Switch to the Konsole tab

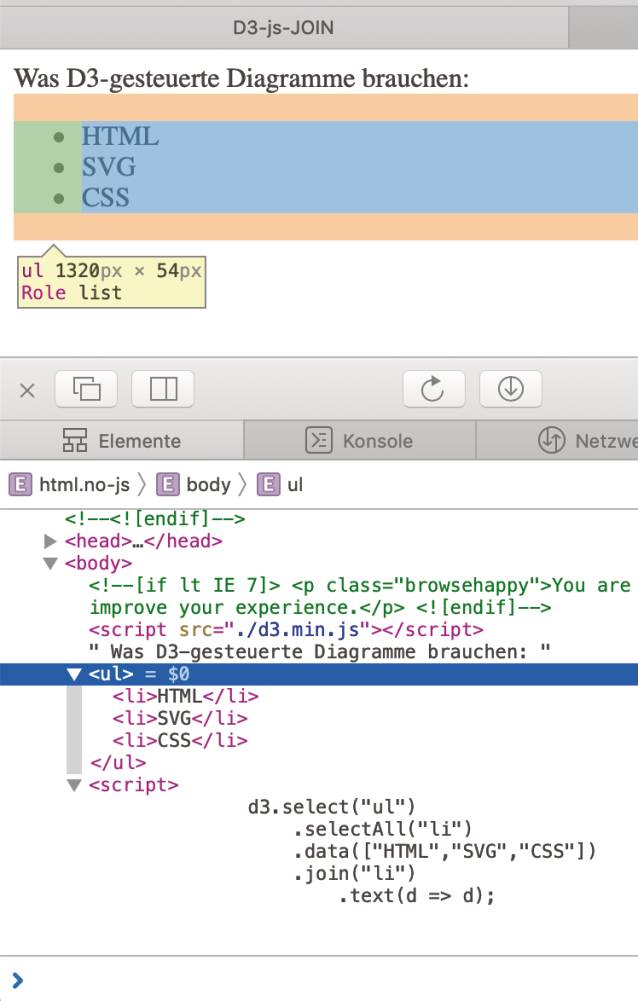pos(360,440)
